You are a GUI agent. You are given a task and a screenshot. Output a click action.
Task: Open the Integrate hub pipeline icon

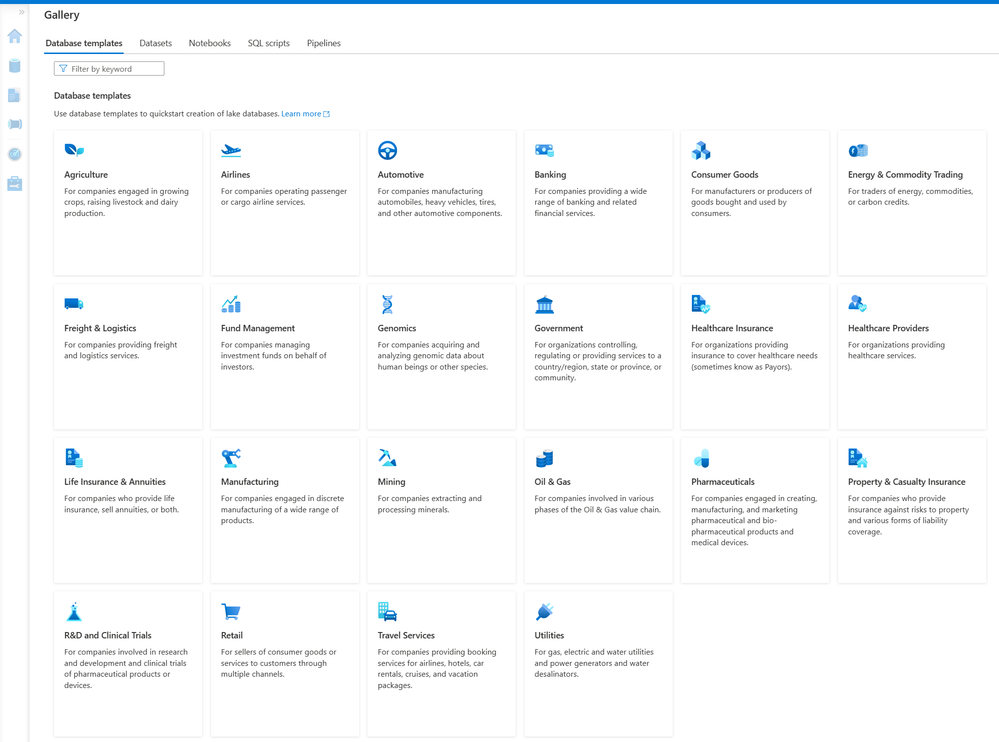(x=15, y=124)
